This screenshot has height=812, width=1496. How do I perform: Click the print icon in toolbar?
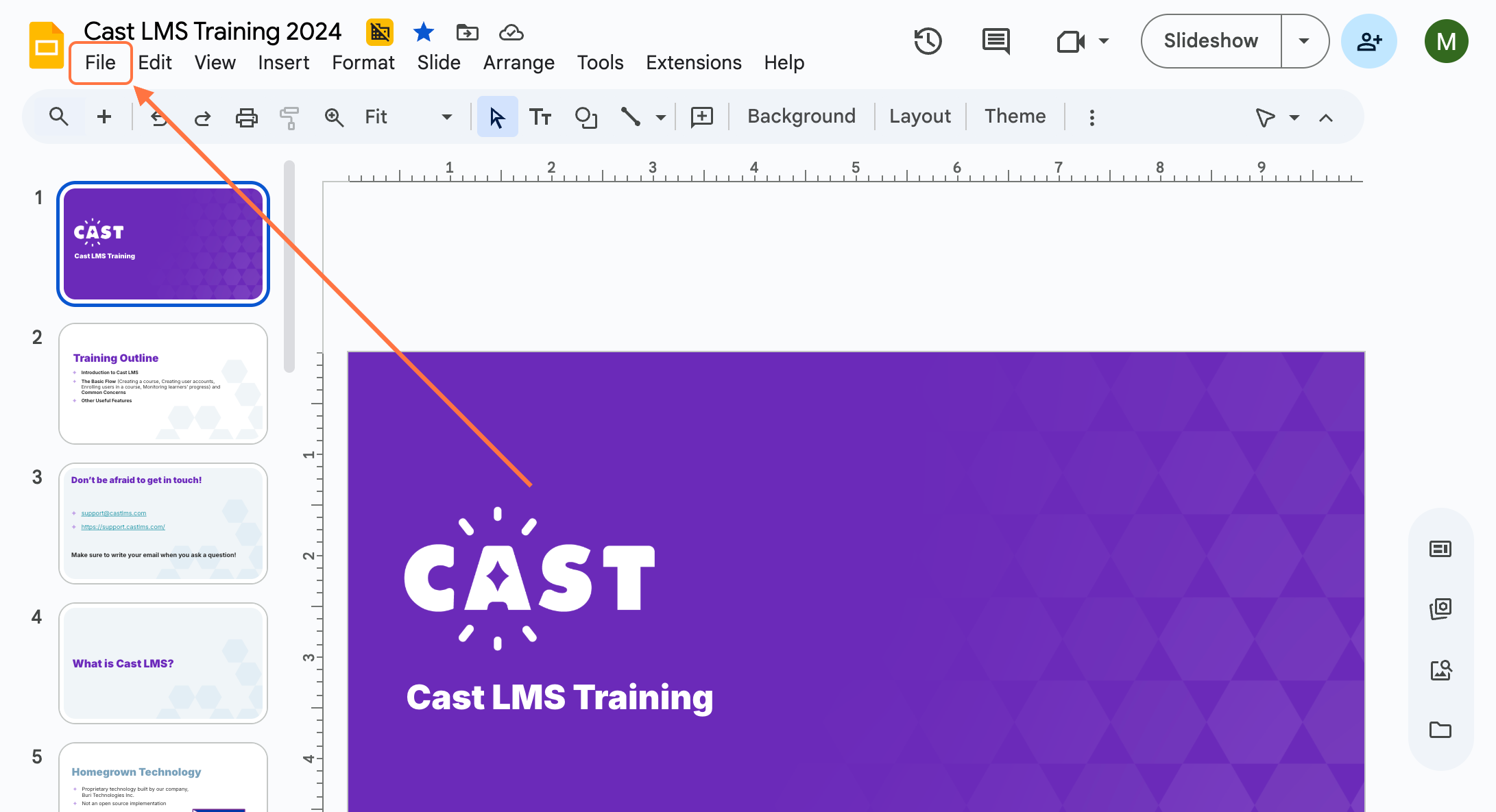pyautogui.click(x=246, y=117)
